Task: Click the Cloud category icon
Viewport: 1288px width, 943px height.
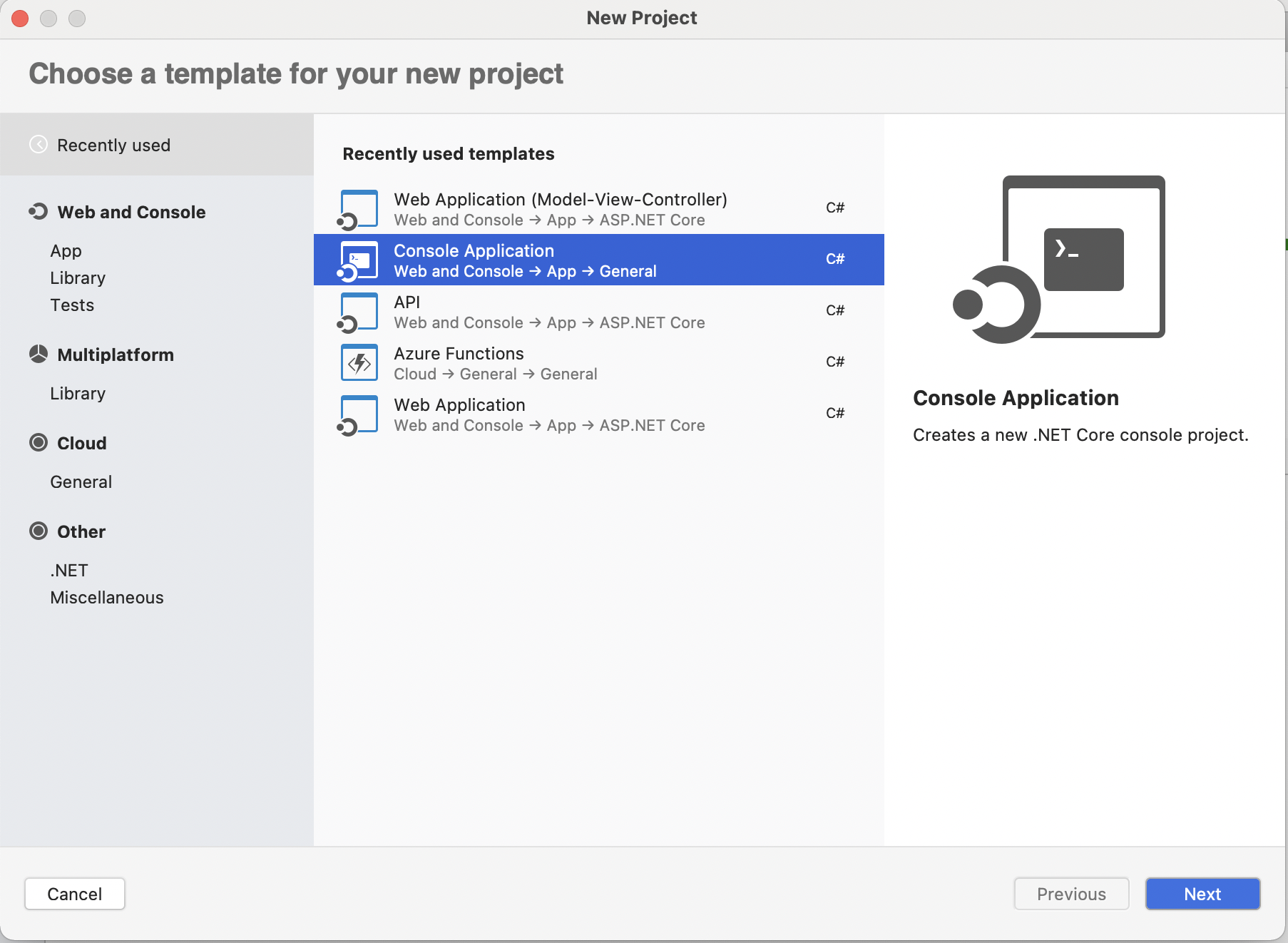Action: pyautogui.click(x=39, y=443)
